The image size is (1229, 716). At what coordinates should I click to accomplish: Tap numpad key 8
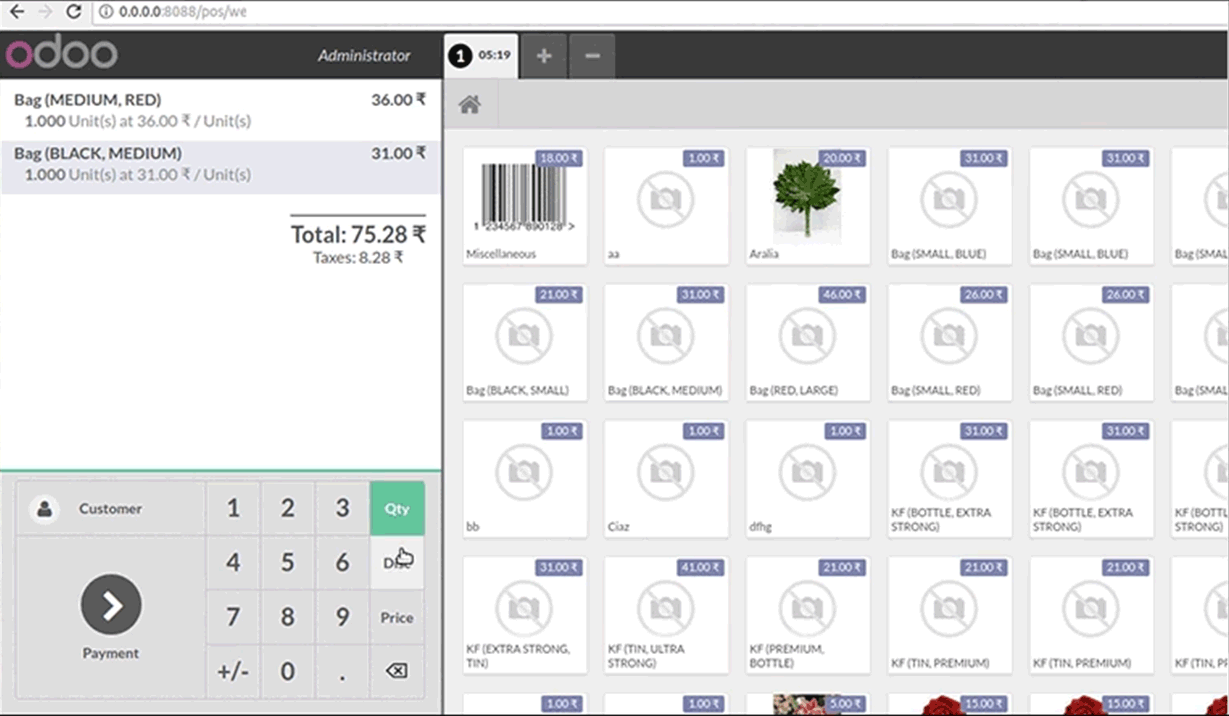pyautogui.click(x=288, y=617)
